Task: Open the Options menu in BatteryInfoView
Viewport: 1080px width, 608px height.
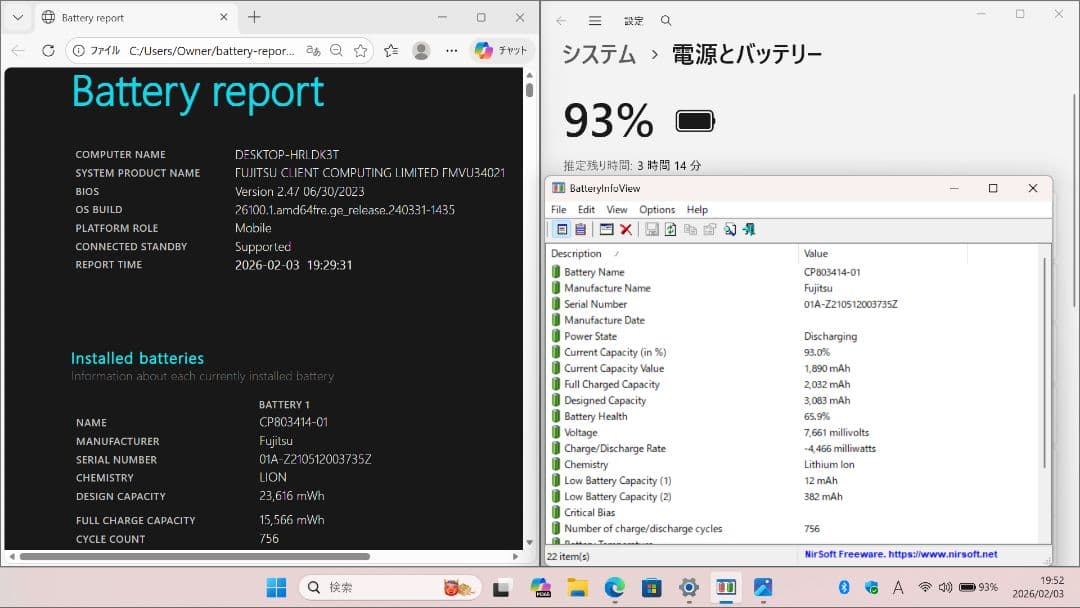Action: coord(655,209)
